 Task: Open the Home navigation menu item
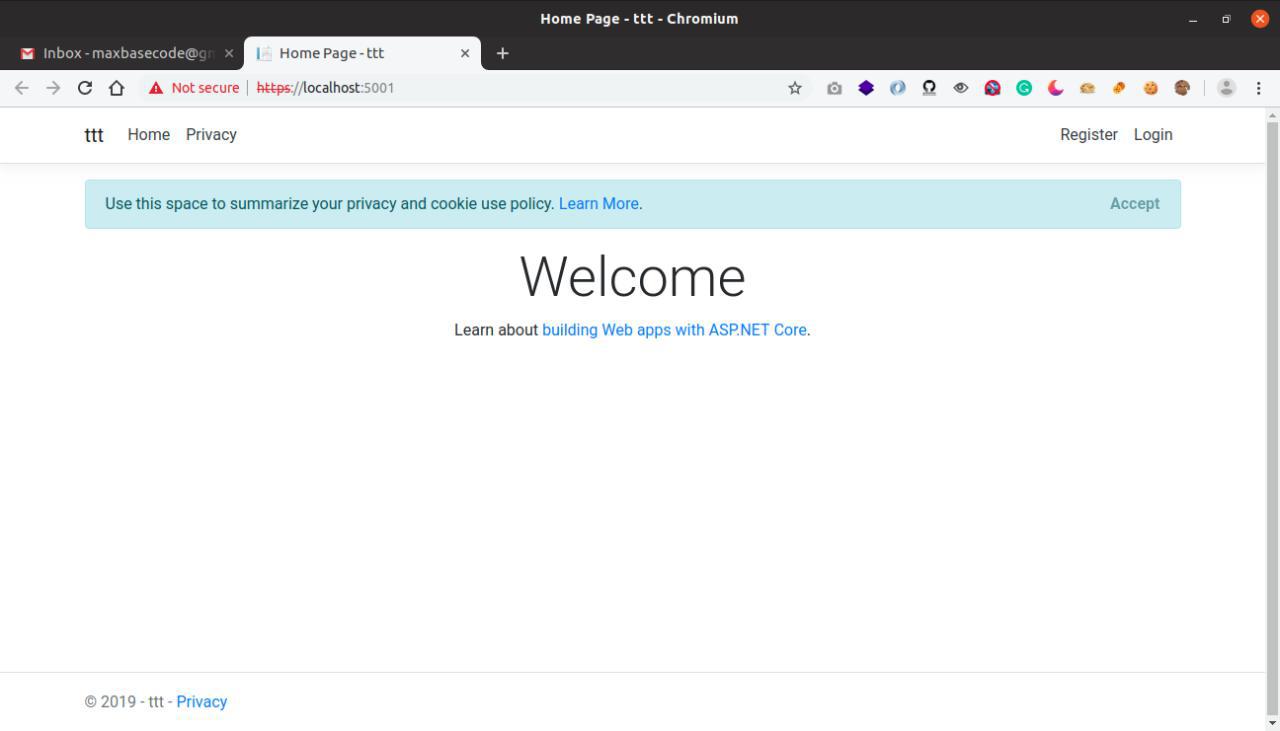coord(148,134)
